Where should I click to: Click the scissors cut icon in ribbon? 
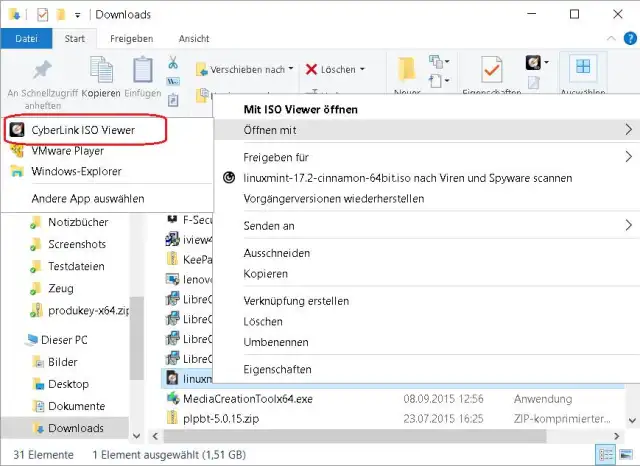173,63
